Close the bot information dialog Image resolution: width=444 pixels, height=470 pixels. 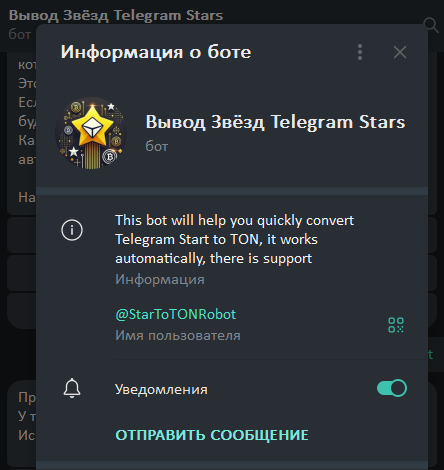[x=400, y=52]
